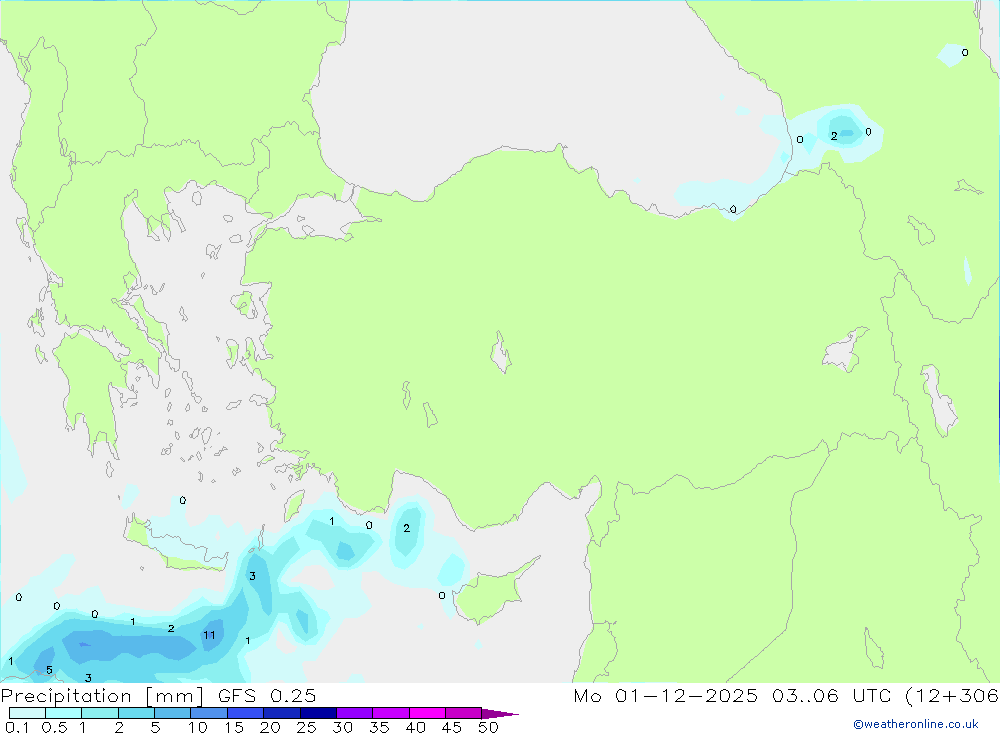This screenshot has width=1000, height=733.
Task: Click the '20' legend label
Action: point(270,727)
